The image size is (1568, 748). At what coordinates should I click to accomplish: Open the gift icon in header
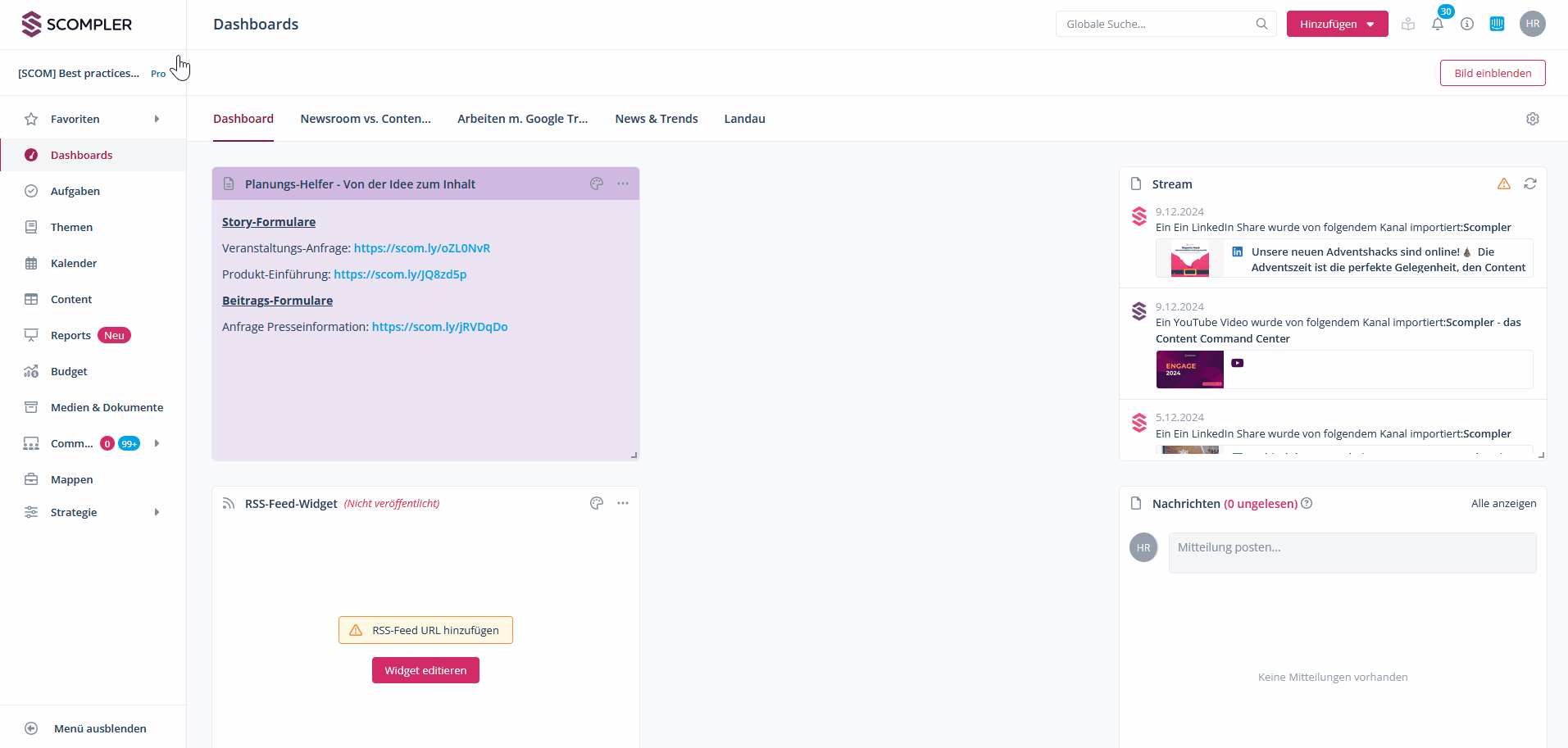point(1408,24)
